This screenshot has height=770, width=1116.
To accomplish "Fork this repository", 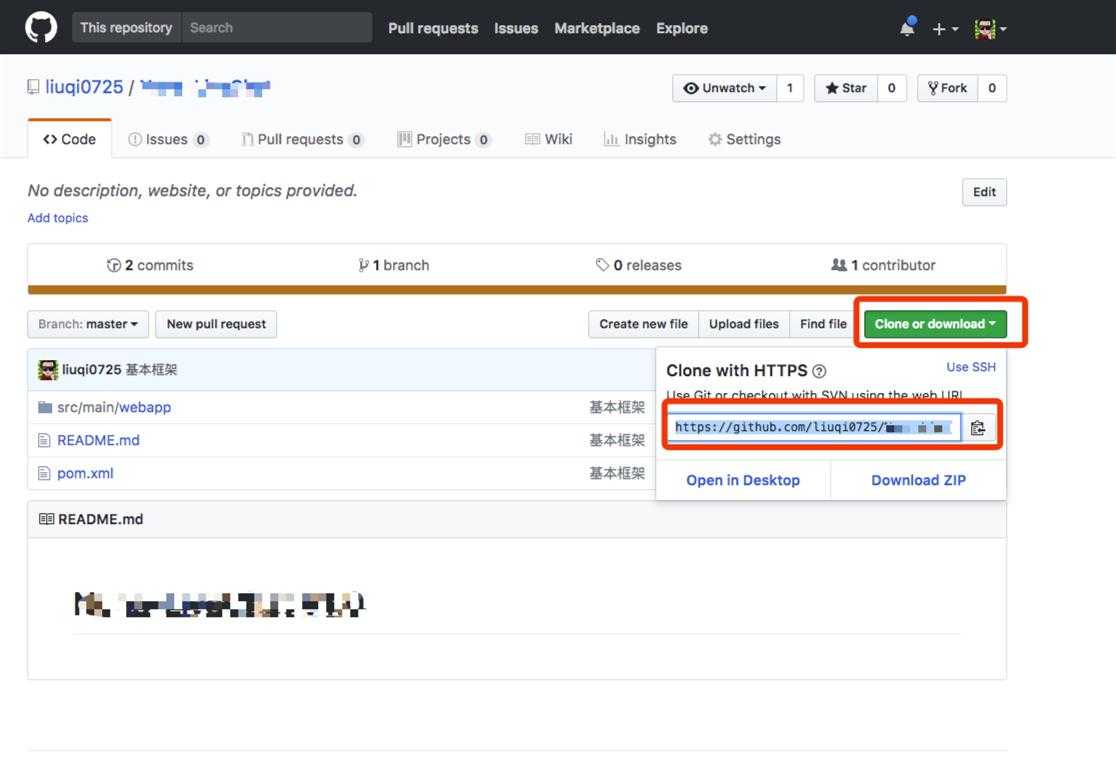I will pos(947,88).
